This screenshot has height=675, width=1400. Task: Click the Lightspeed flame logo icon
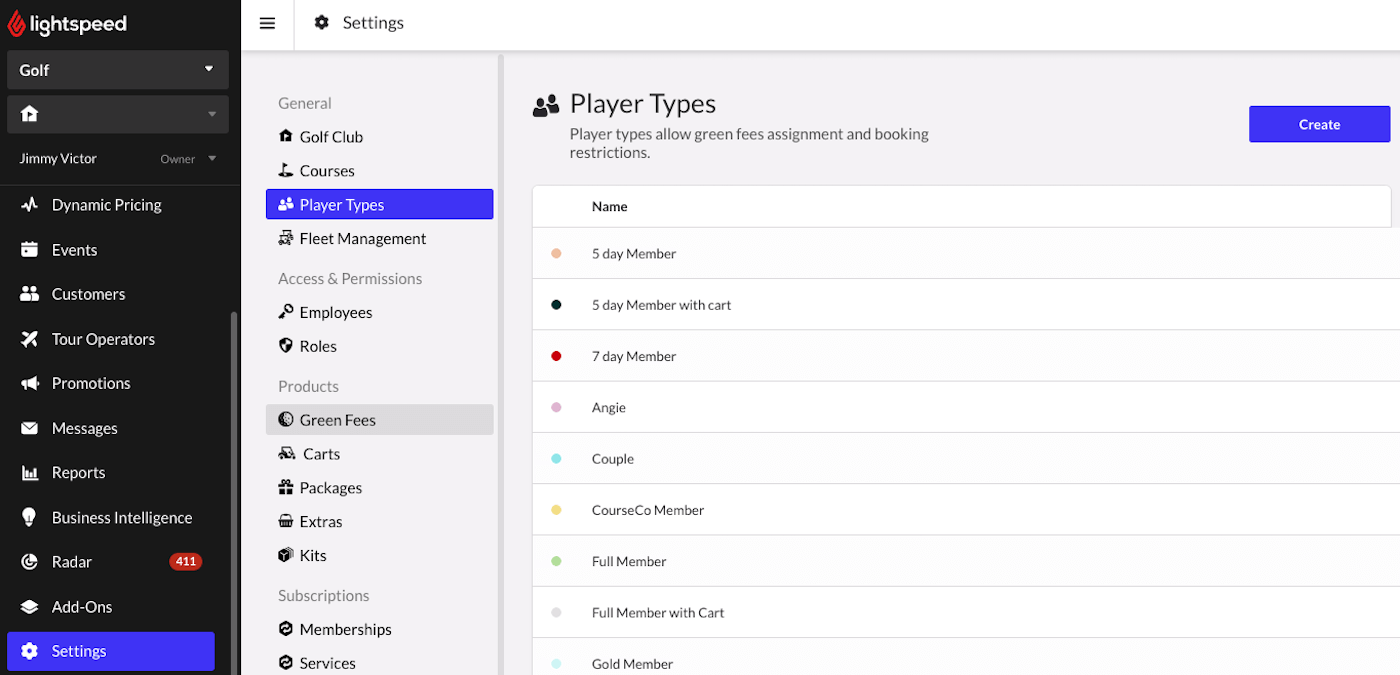click(x=17, y=24)
